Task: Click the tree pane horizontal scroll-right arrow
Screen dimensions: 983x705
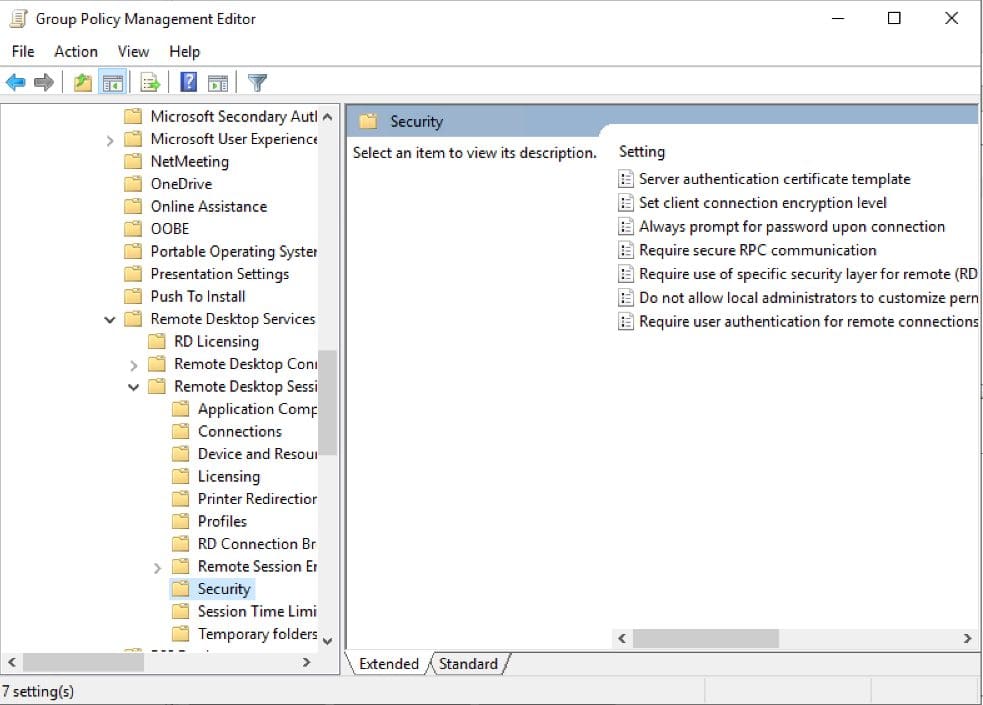Action: 307,662
